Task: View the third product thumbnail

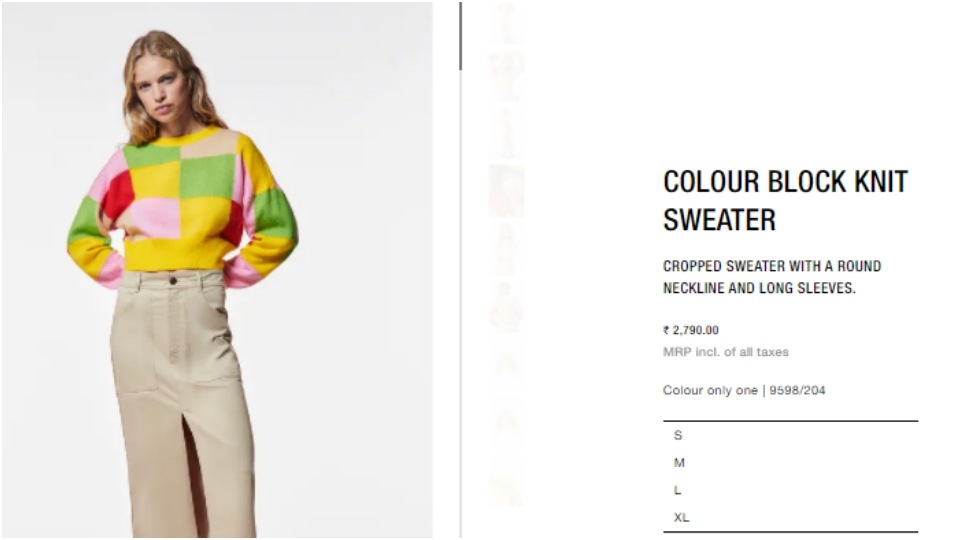Action: click(506, 133)
